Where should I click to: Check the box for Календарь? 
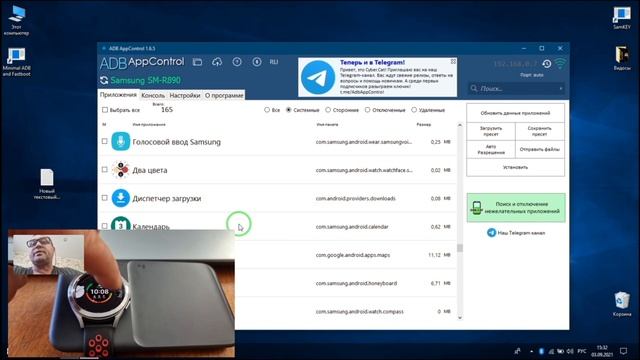click(104, 226)
